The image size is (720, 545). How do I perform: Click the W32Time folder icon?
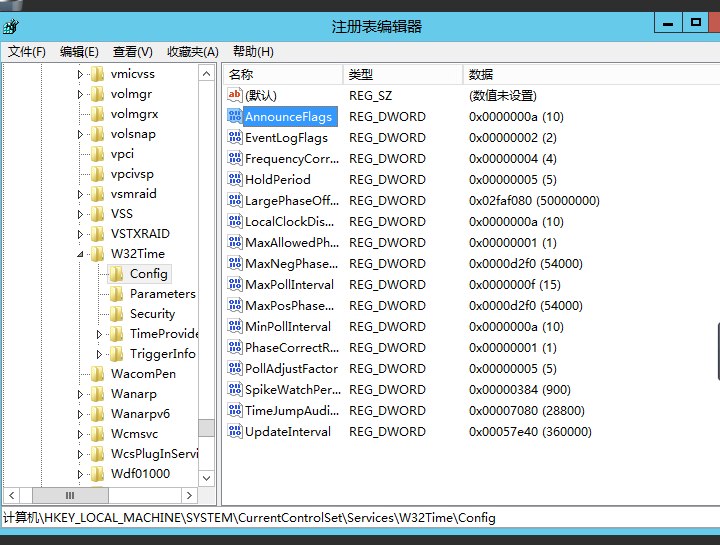coord(97,254)
